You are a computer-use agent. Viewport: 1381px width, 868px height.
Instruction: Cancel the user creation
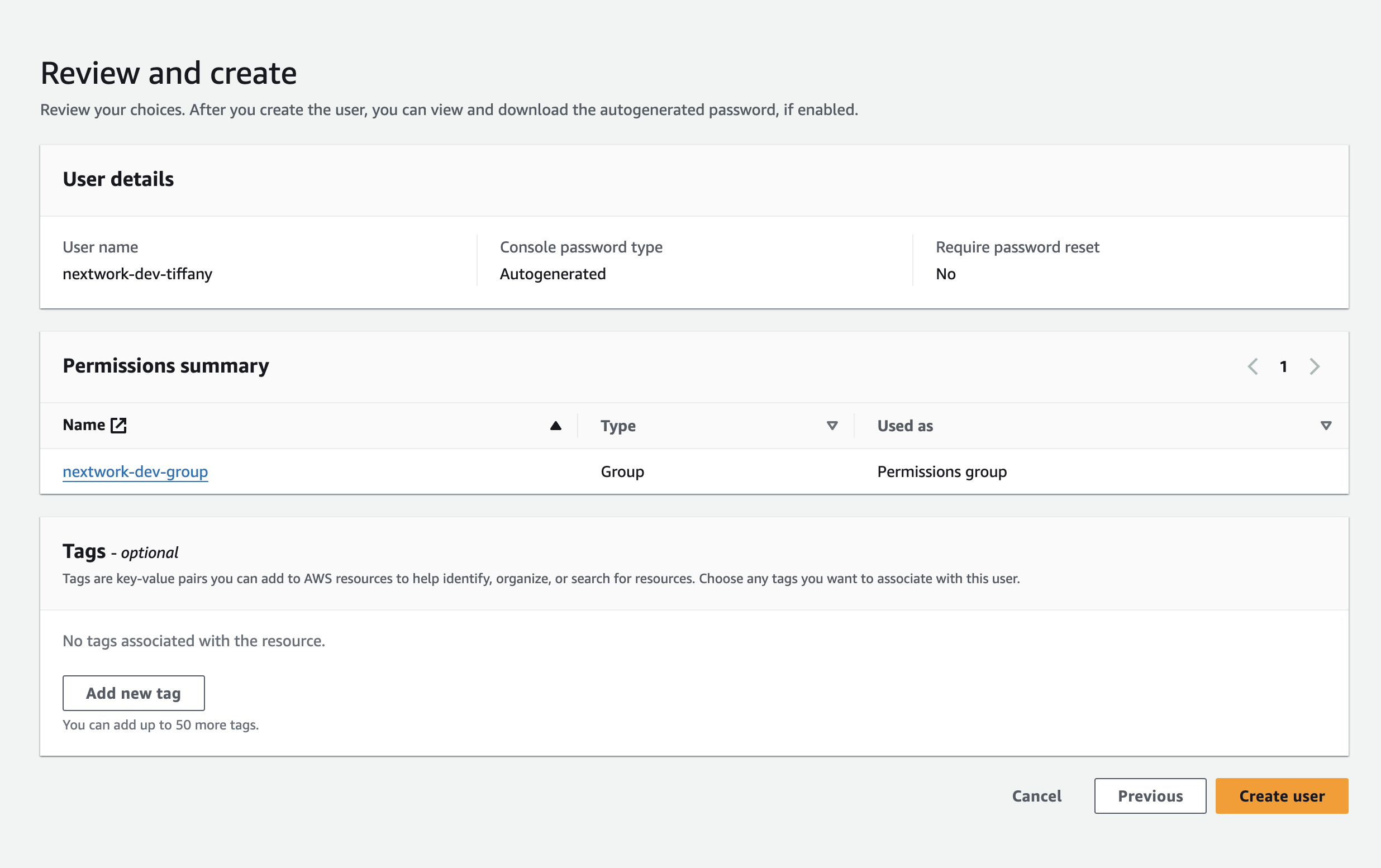point(1036,796)
